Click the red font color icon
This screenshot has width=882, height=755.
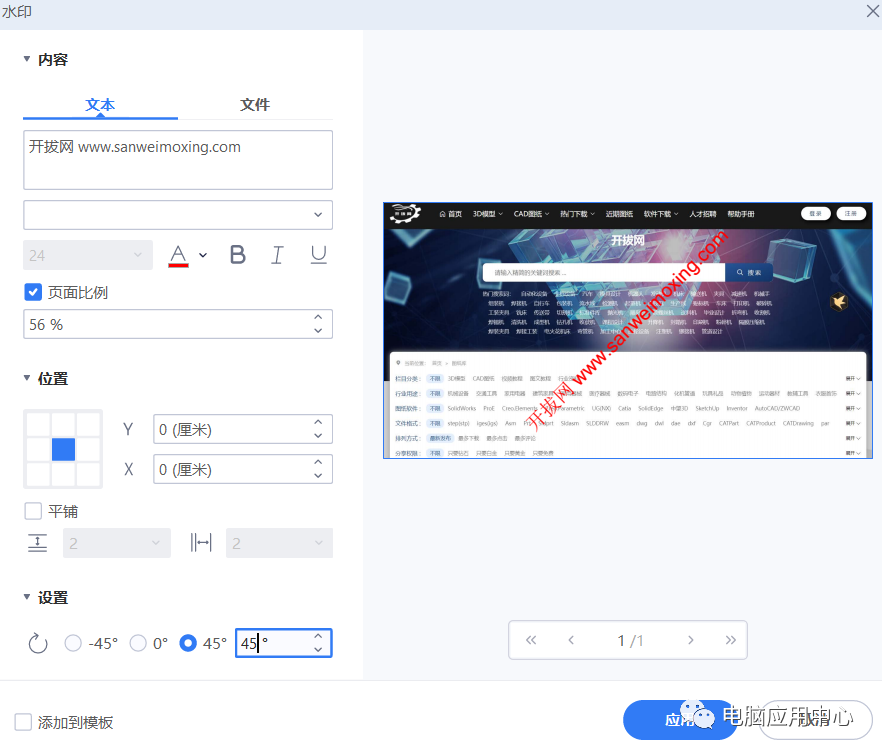click(x=178, y=256)
